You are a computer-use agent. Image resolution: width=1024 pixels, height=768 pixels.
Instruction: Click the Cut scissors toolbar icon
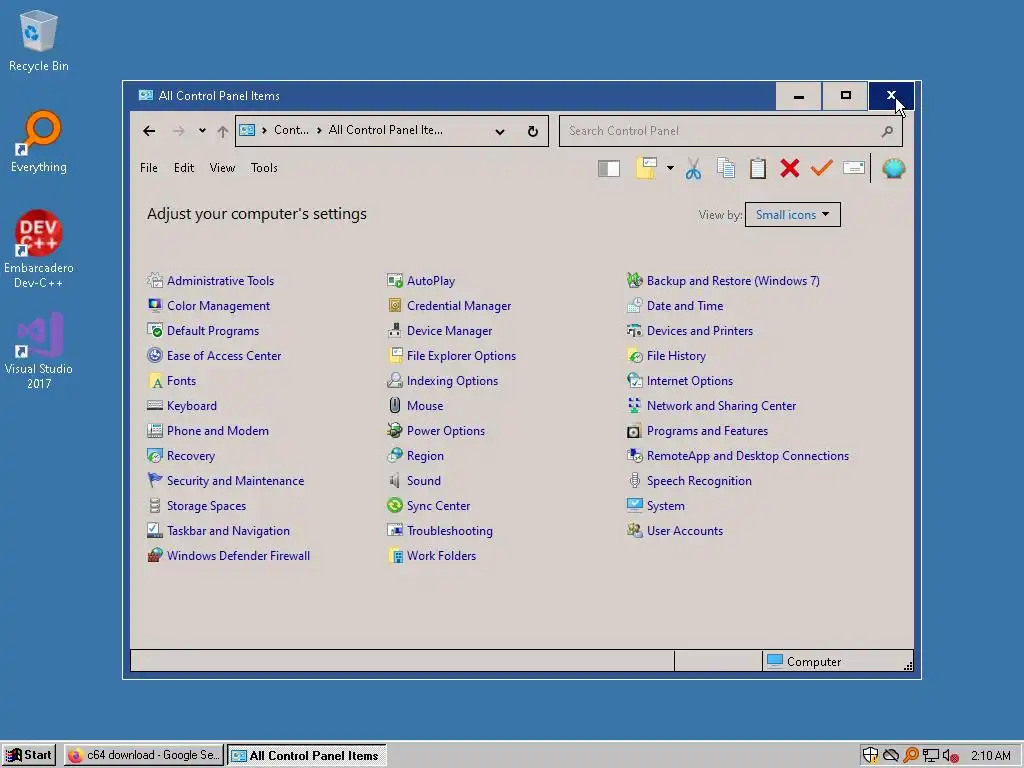(x=694, y=168)
